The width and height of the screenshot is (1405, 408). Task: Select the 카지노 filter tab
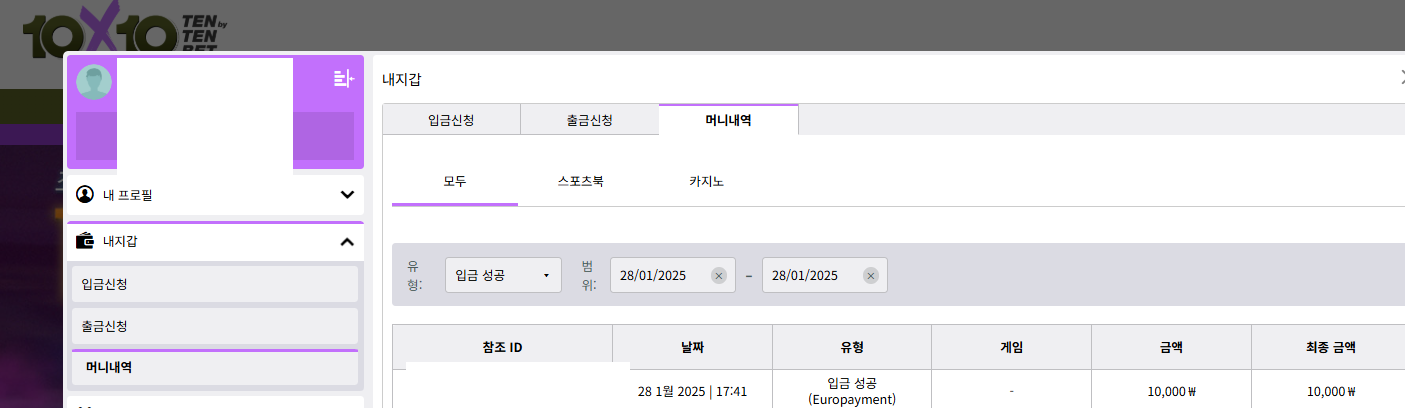tap(706, 183)
